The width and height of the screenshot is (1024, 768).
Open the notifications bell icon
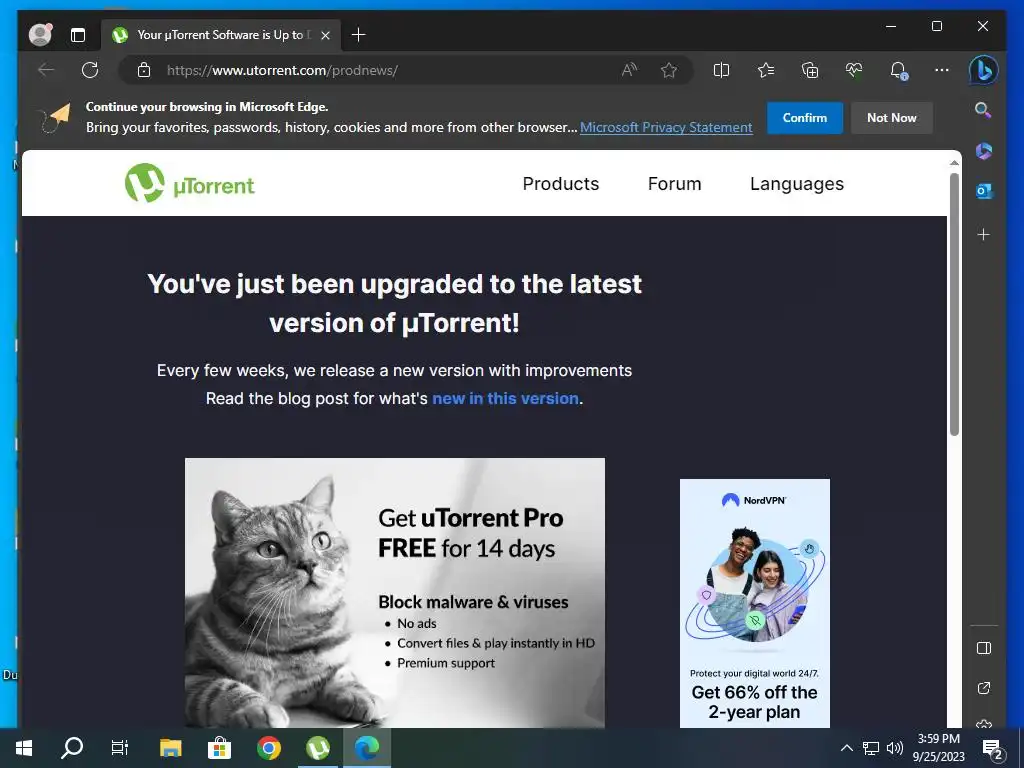tap(899, 71)
